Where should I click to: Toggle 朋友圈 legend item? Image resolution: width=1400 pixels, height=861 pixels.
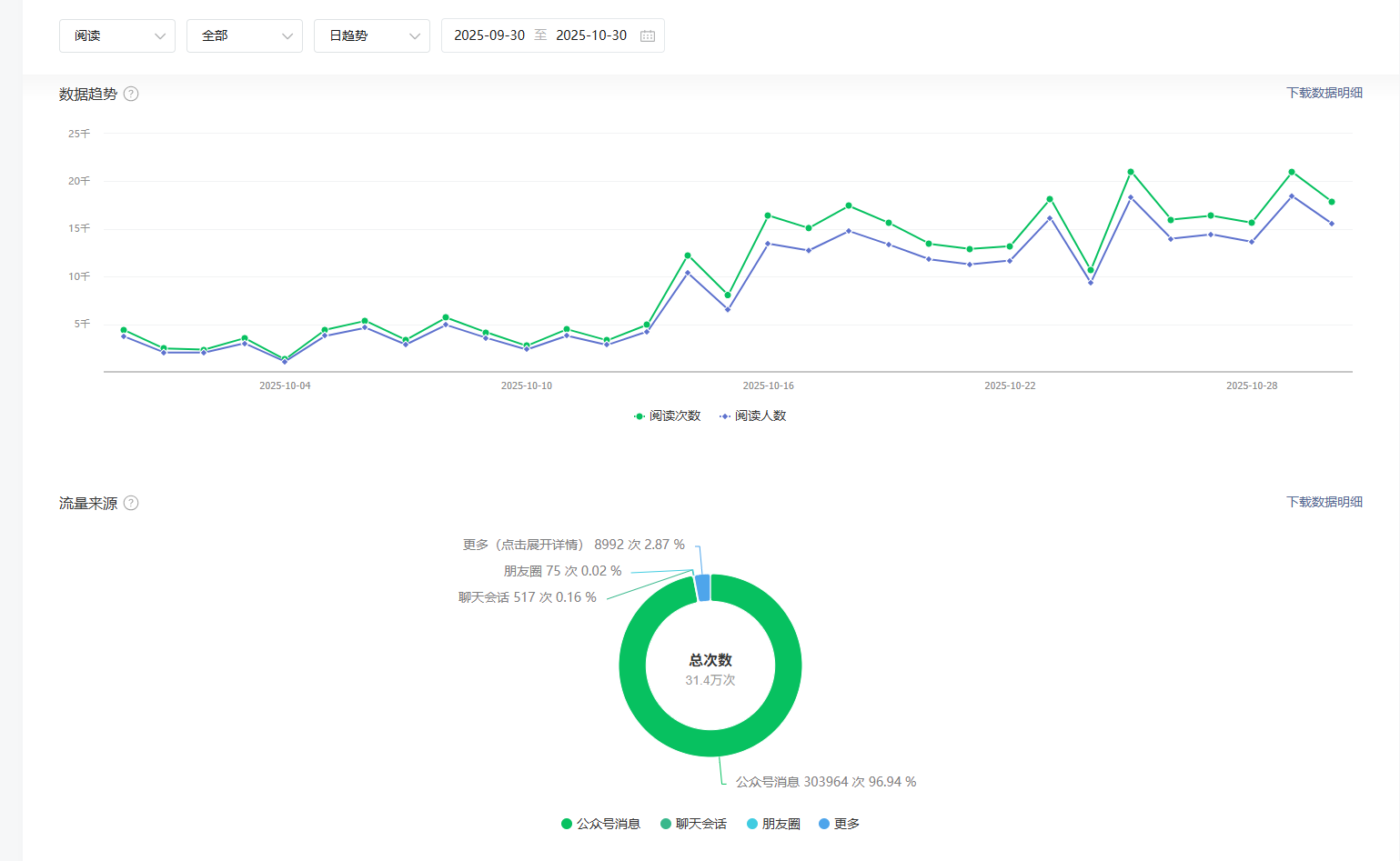coord(773,824)
